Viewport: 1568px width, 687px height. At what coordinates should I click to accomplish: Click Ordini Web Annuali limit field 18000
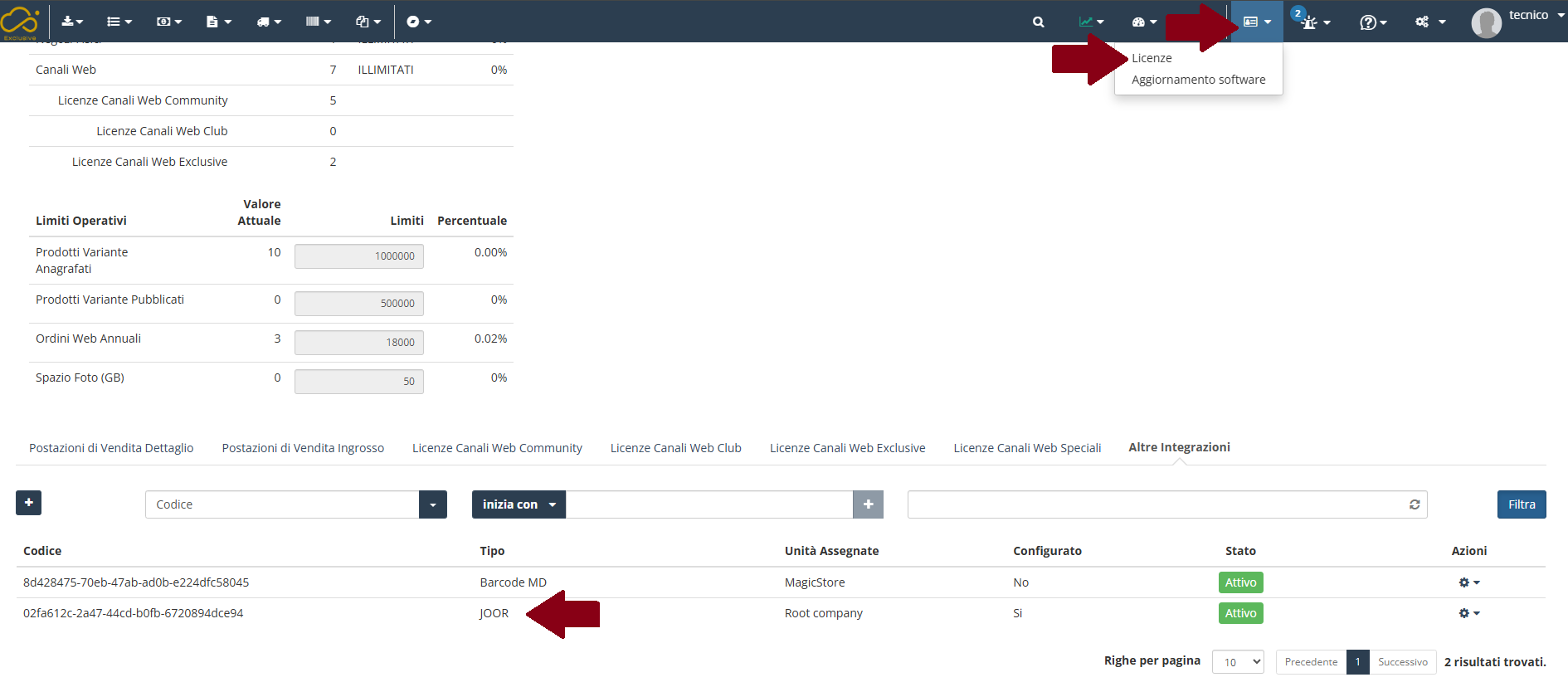coord(359,343)
